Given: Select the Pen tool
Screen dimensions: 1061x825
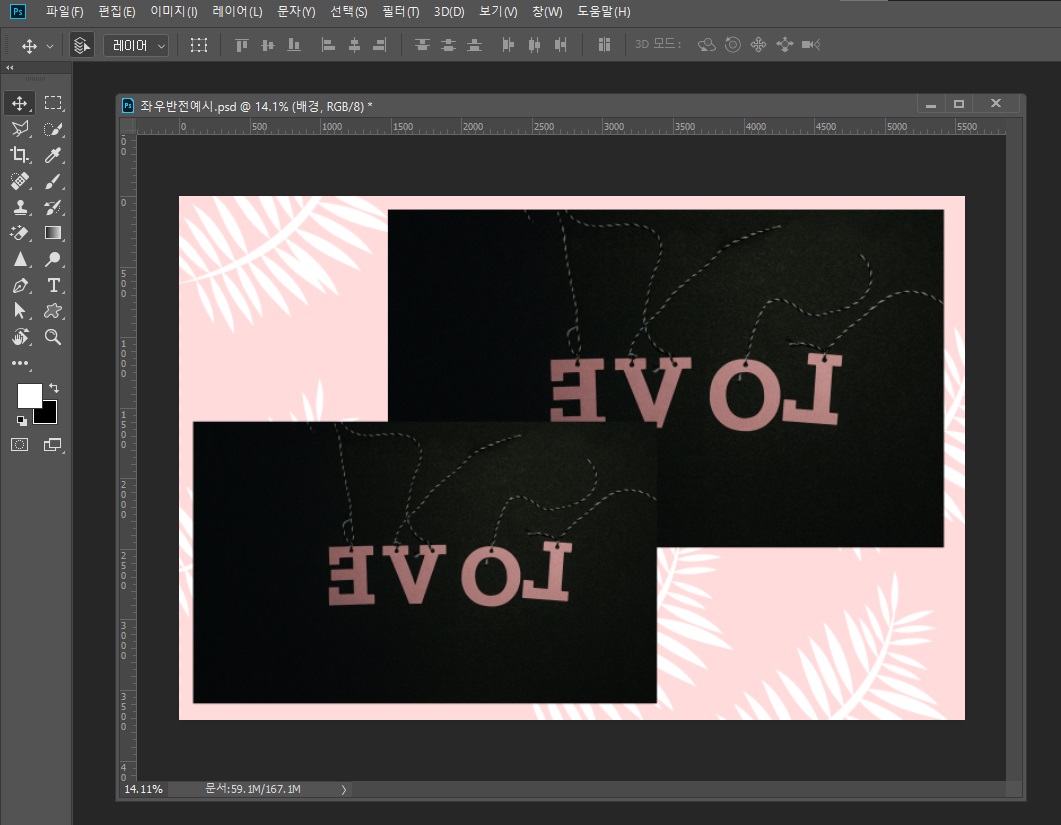Looking at the screenshot, I should click(x=20, y=285).
